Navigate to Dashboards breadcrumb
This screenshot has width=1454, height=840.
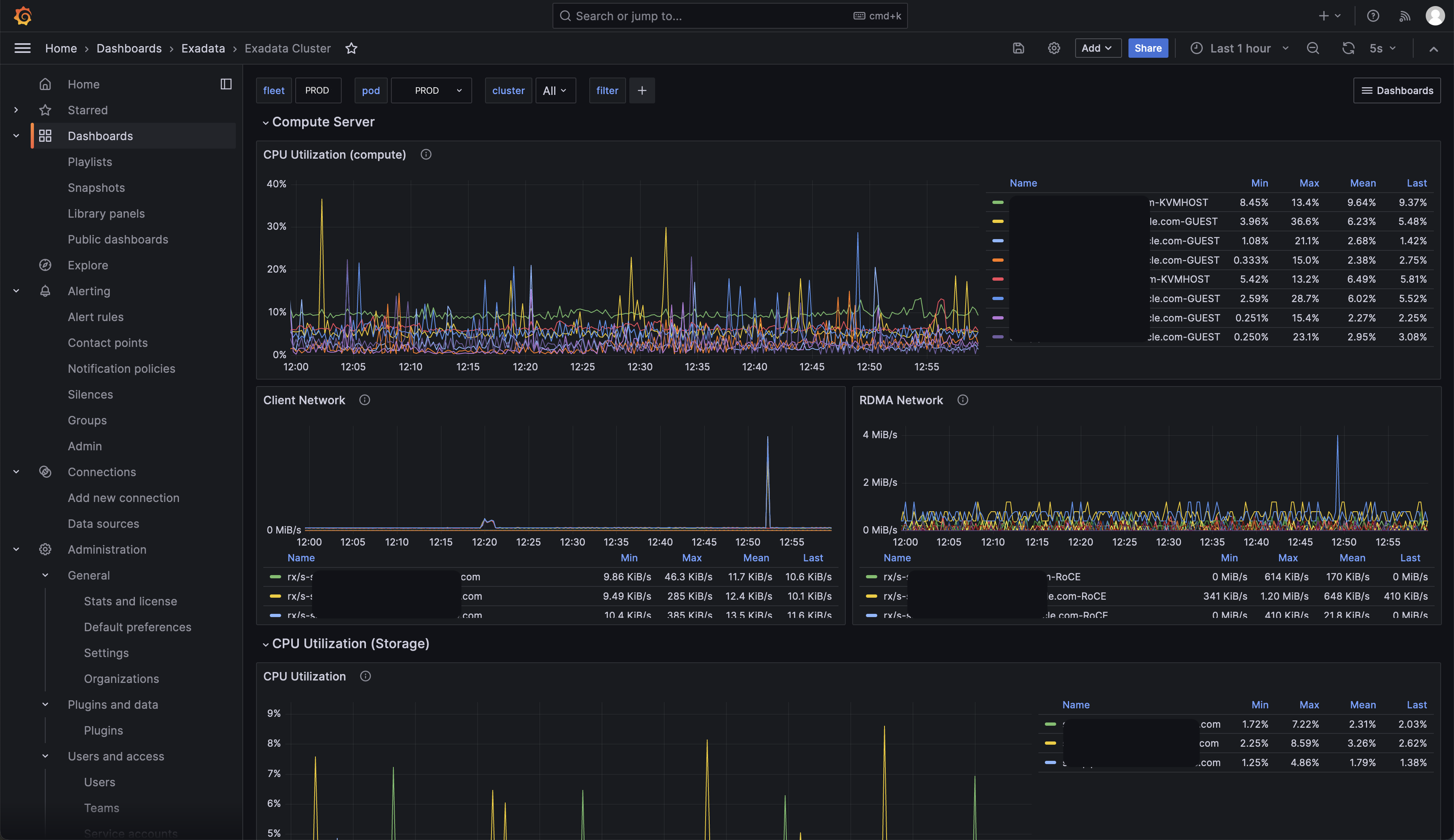129,48
